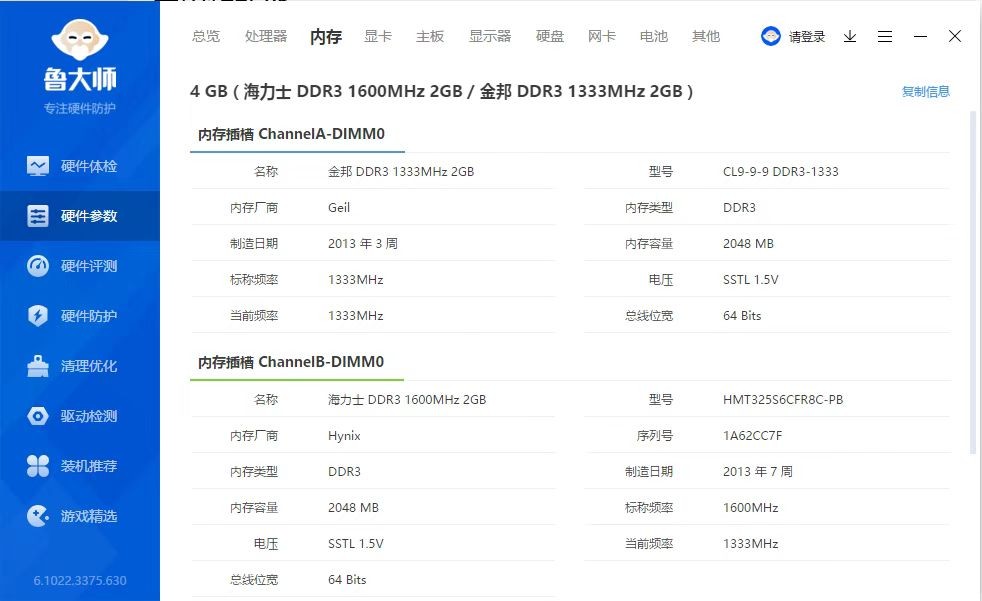Switch to the 其他 tab
Screen dimensions: 982x601
click(x=706, y=36)
